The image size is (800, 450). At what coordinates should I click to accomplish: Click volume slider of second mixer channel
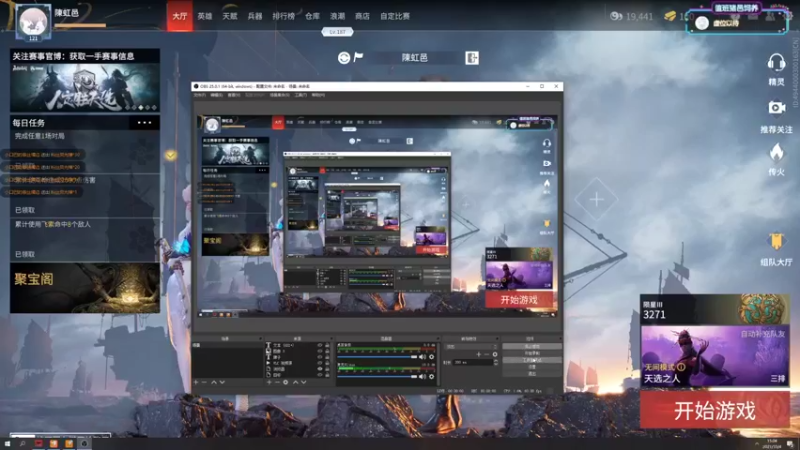point(377,377)
